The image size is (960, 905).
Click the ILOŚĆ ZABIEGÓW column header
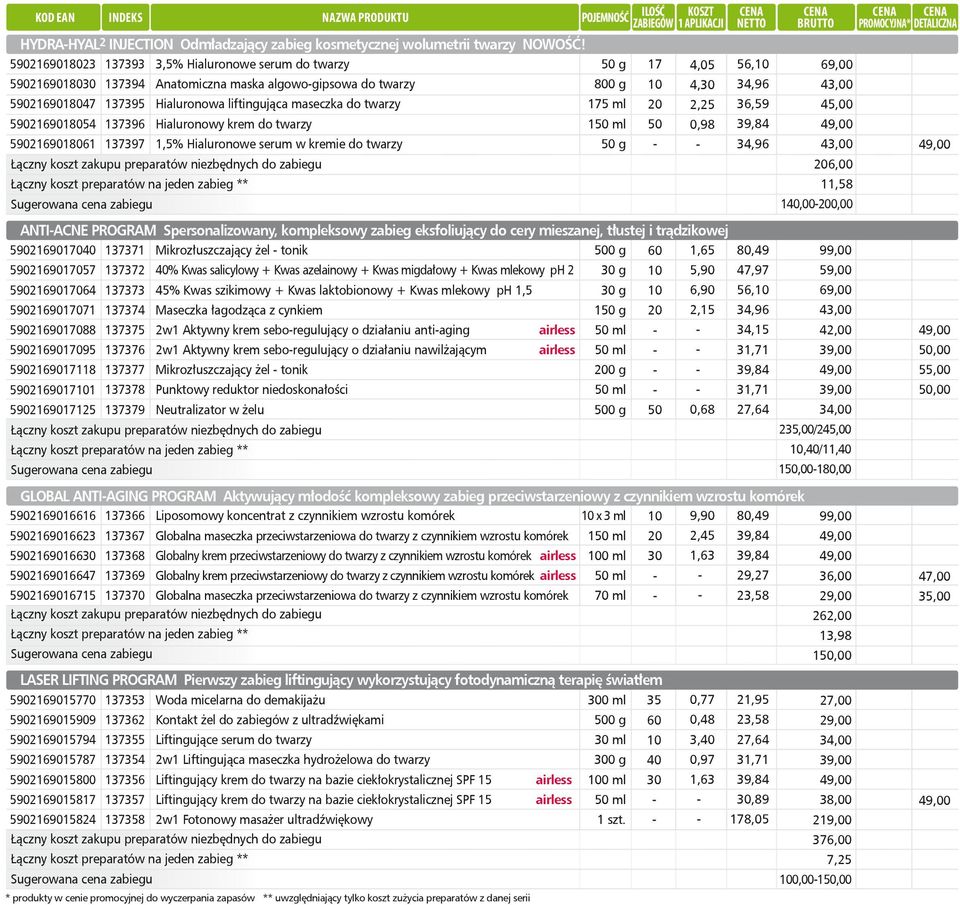653,18
